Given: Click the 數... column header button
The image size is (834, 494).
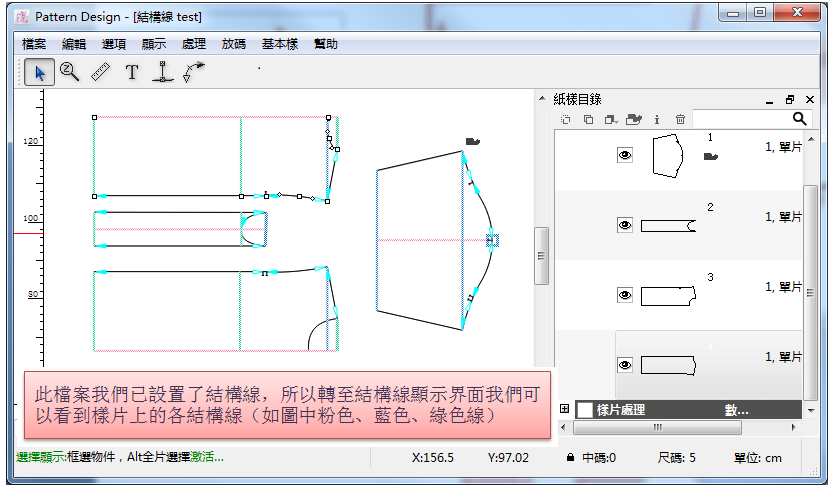Looking at the screenshot, I should coord(737,410).
